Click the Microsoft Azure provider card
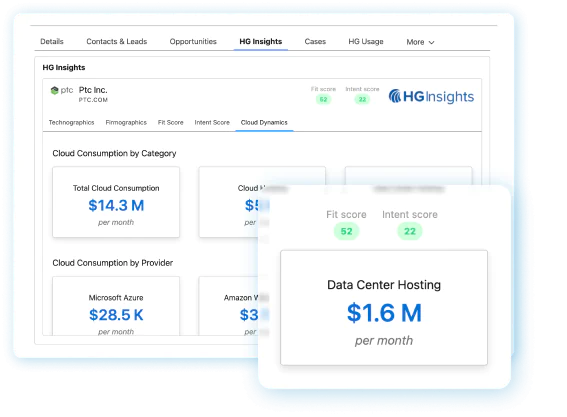Image resolution: width=567 pixels, height=417 pixels. 116,306
